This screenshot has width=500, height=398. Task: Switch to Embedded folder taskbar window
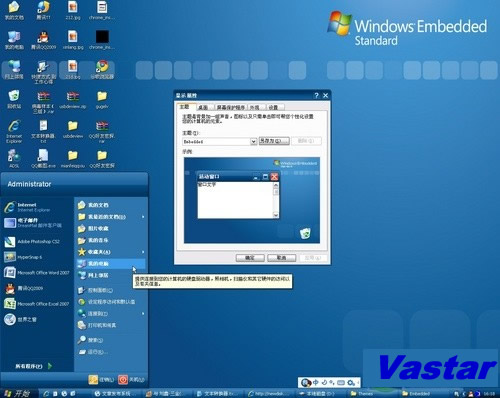click(423, 394)
